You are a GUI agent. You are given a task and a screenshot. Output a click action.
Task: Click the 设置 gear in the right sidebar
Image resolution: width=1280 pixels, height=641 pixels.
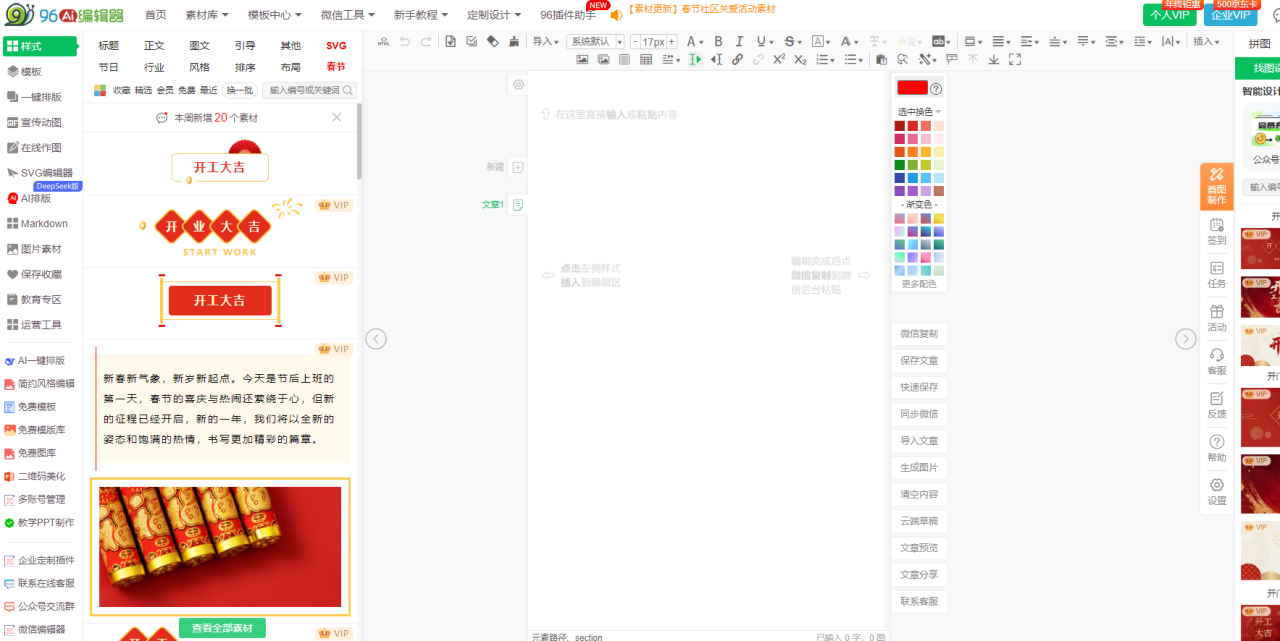click(x=1216, y=491)
